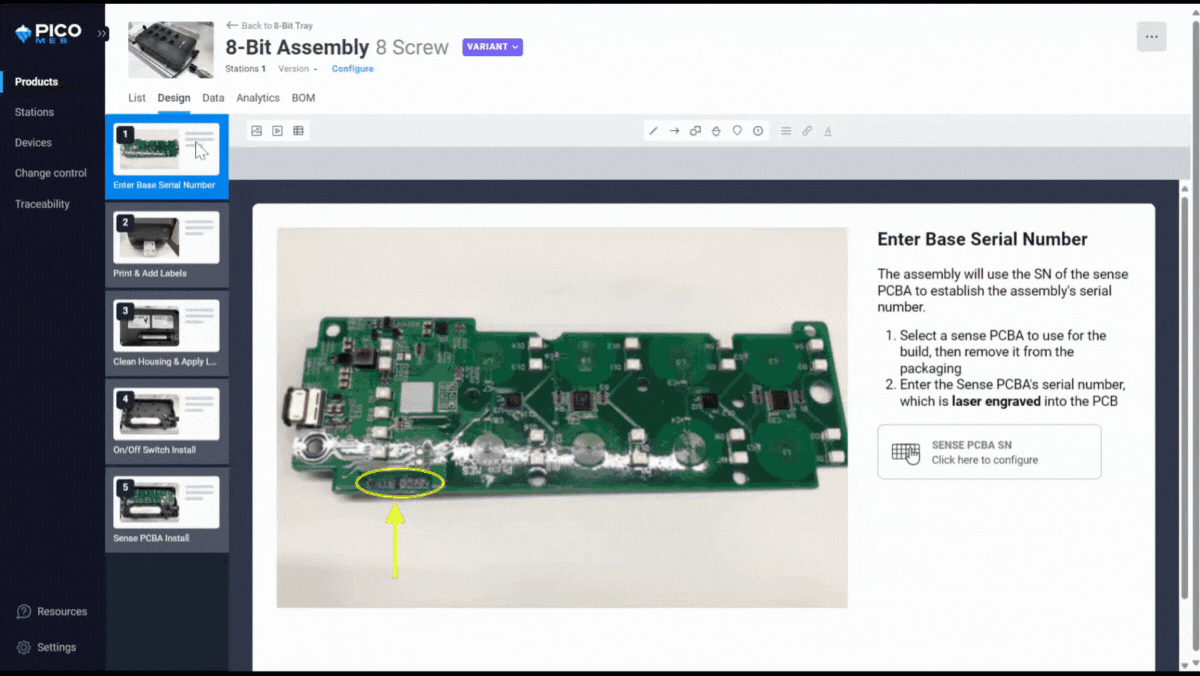
Task: Click the add video icon in the toolbar
Action: pyautogui.click(x=277, y=131)
